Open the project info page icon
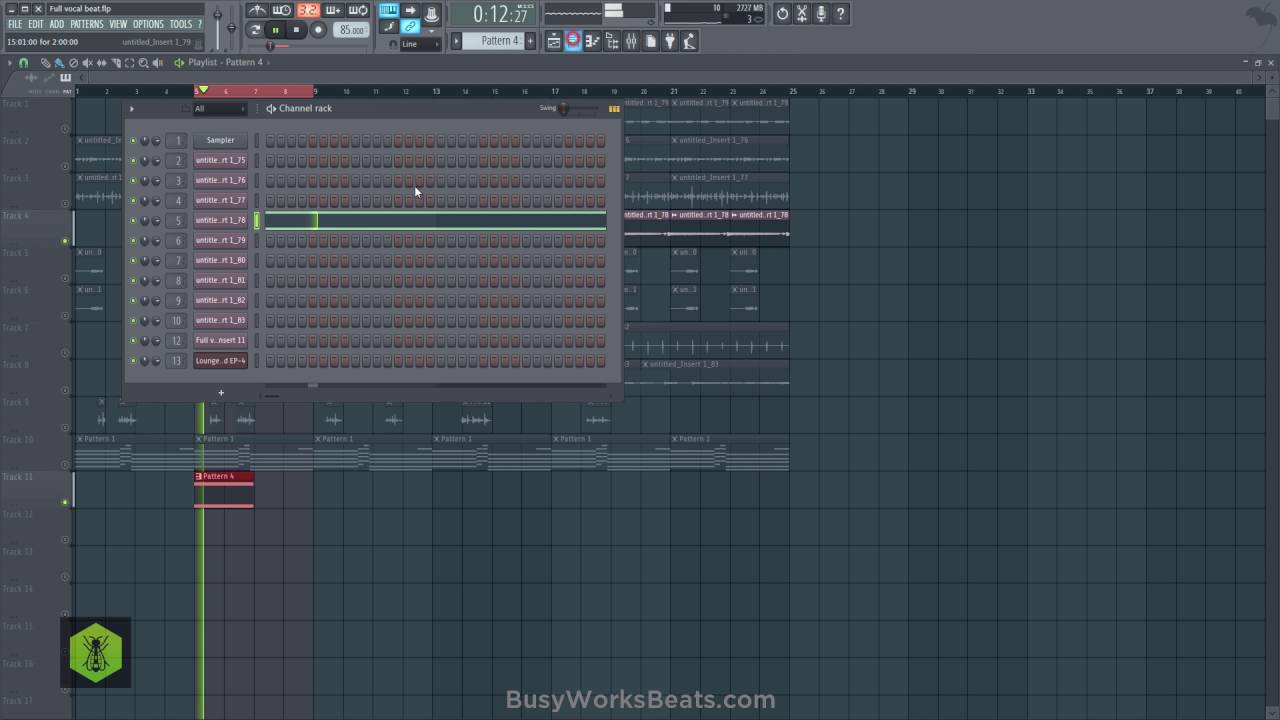Screen dimensions: 1280x720 tap(650, 41)
